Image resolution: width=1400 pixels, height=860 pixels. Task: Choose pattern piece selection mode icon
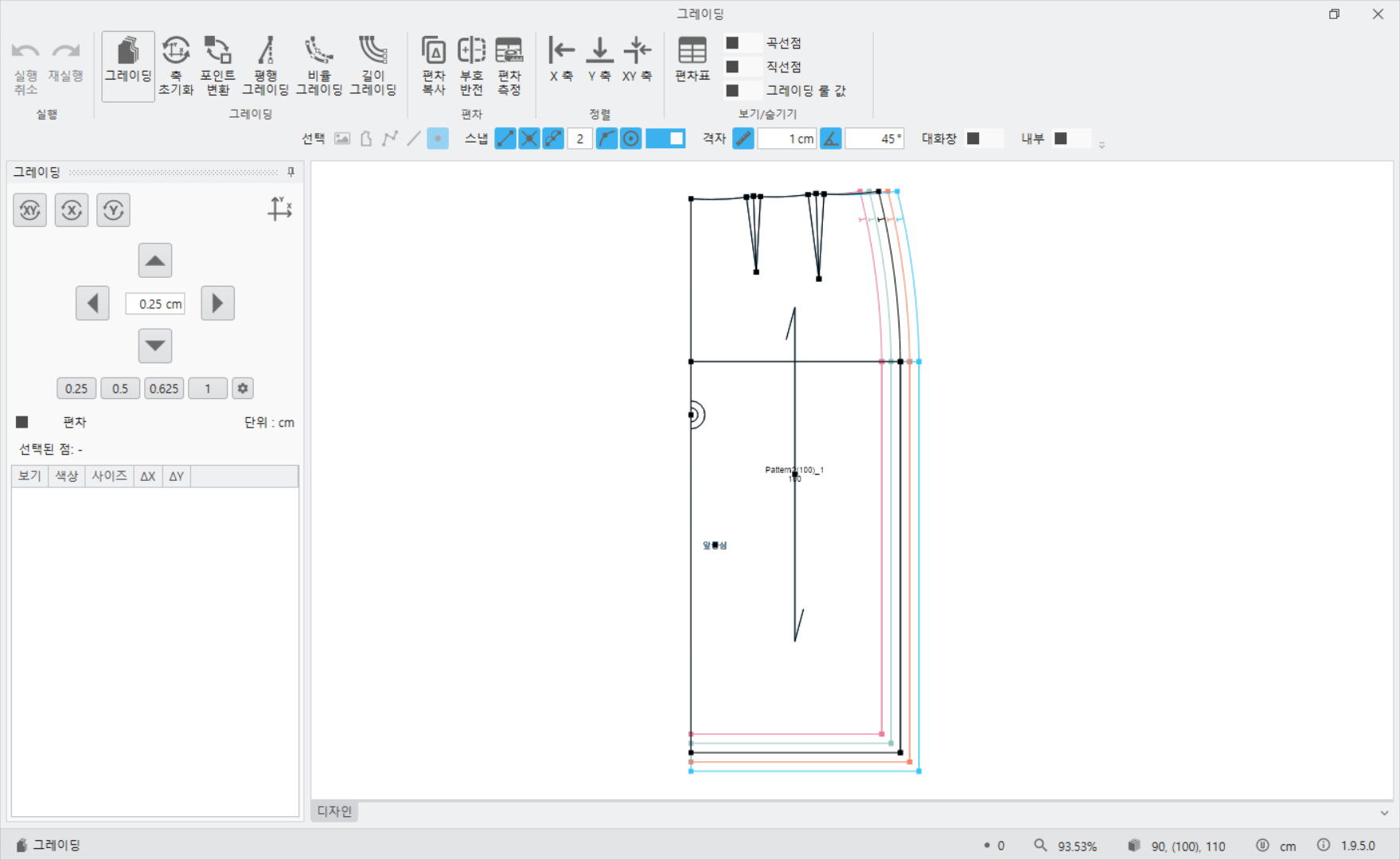click(366, 139)
